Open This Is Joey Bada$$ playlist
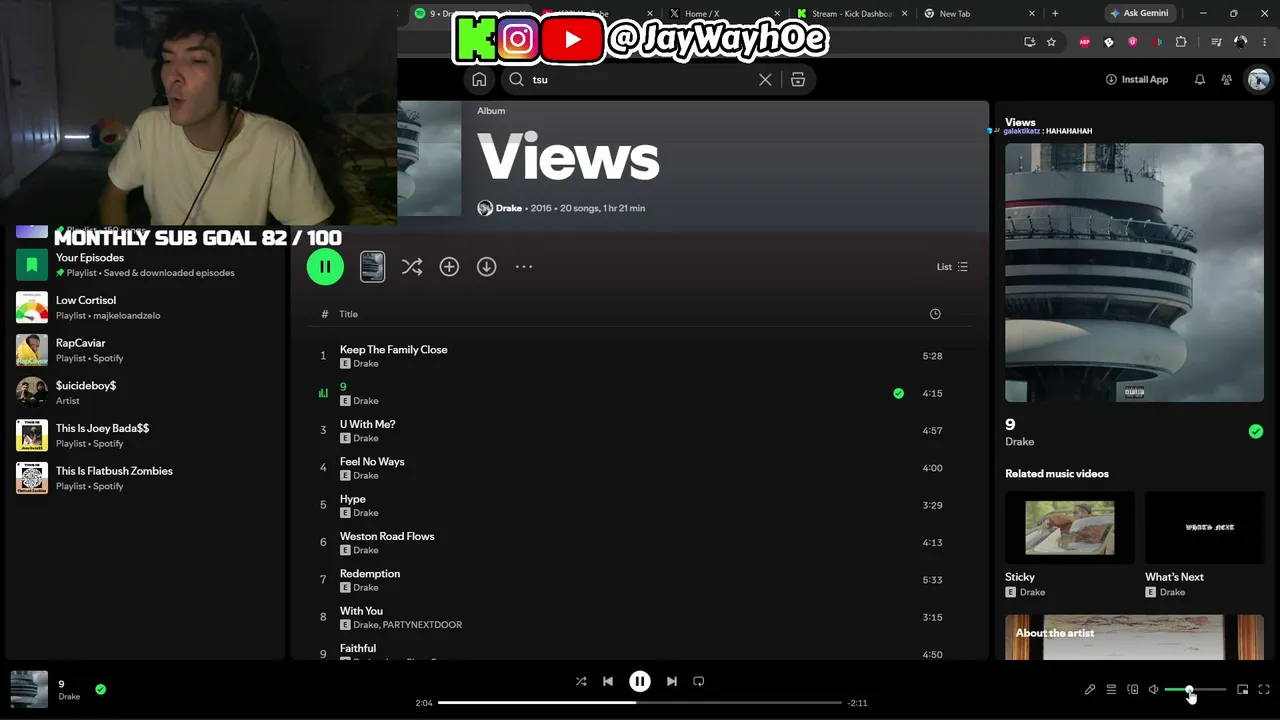Viewport: 1280px width, 720px height. [x=145, y=435]
